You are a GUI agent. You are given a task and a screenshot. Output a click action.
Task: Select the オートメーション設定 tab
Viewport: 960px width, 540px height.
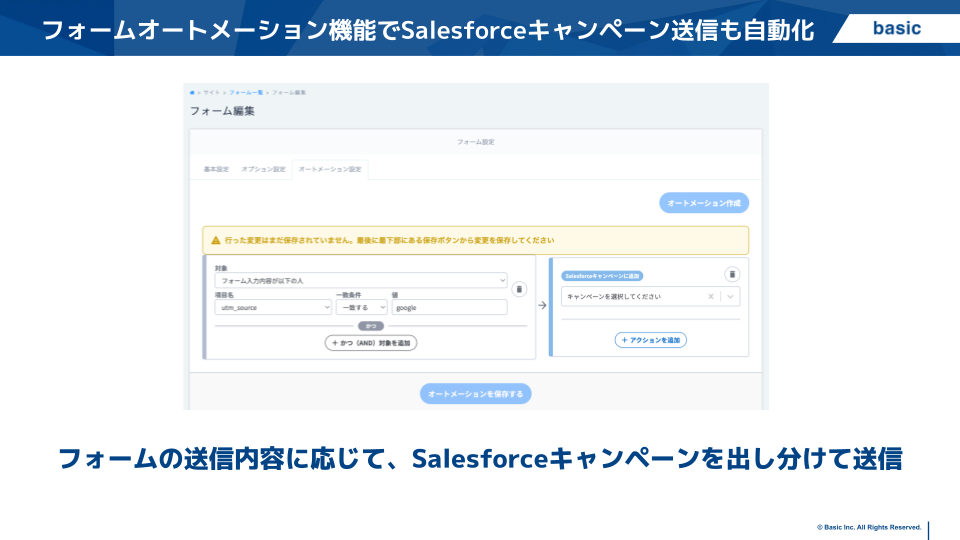pyautogui.click(x=330, y=169)
